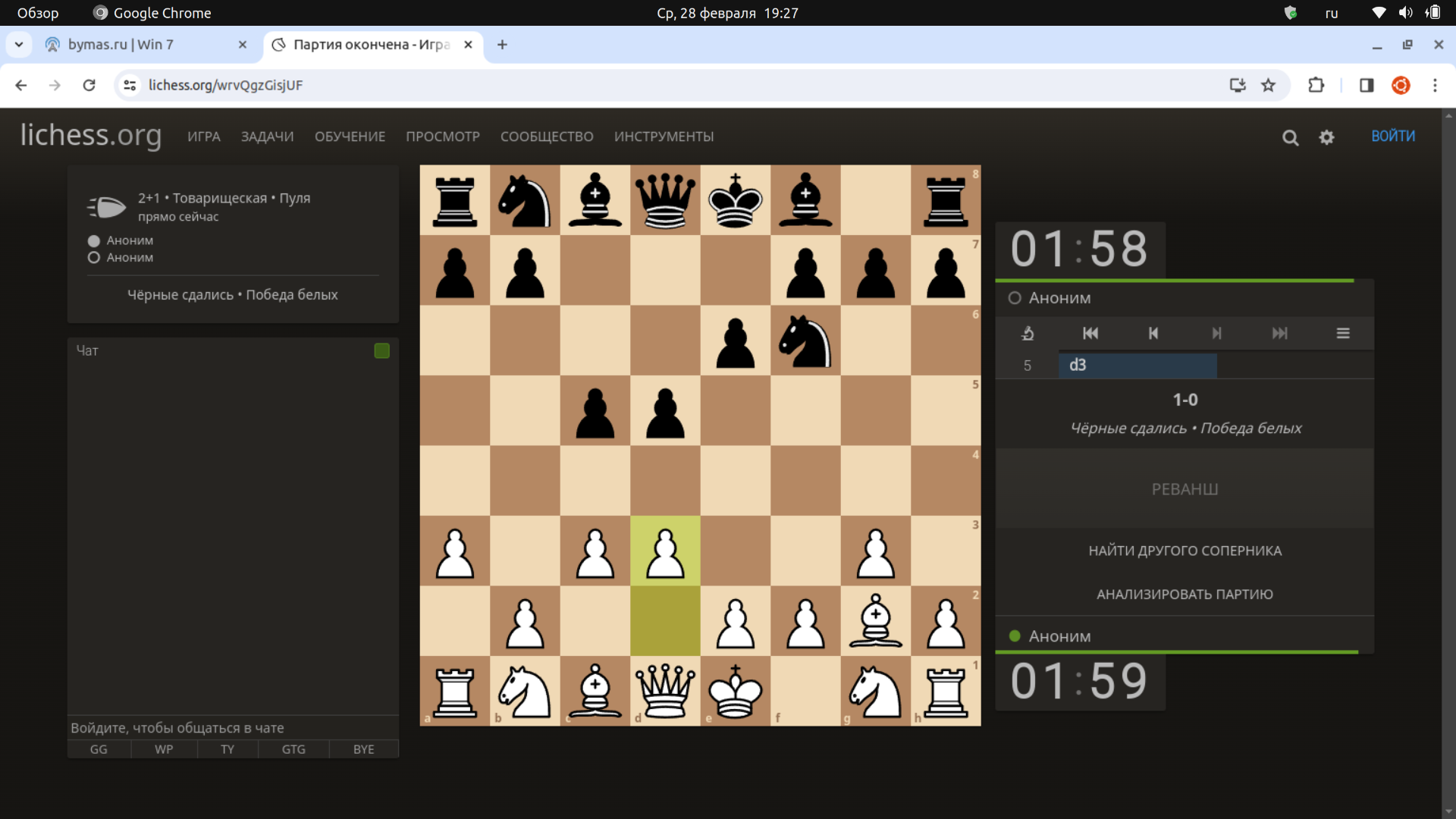This screenshot has height=819, width=1456.
Task: Toggle chat with the green checkbox
Action: (x=381, y=350)
